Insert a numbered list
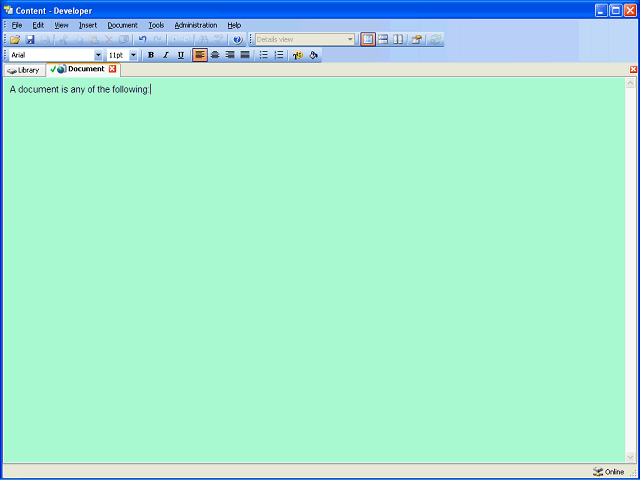The width and height of the screenshot is (640, 480). (x=279, y=55)
